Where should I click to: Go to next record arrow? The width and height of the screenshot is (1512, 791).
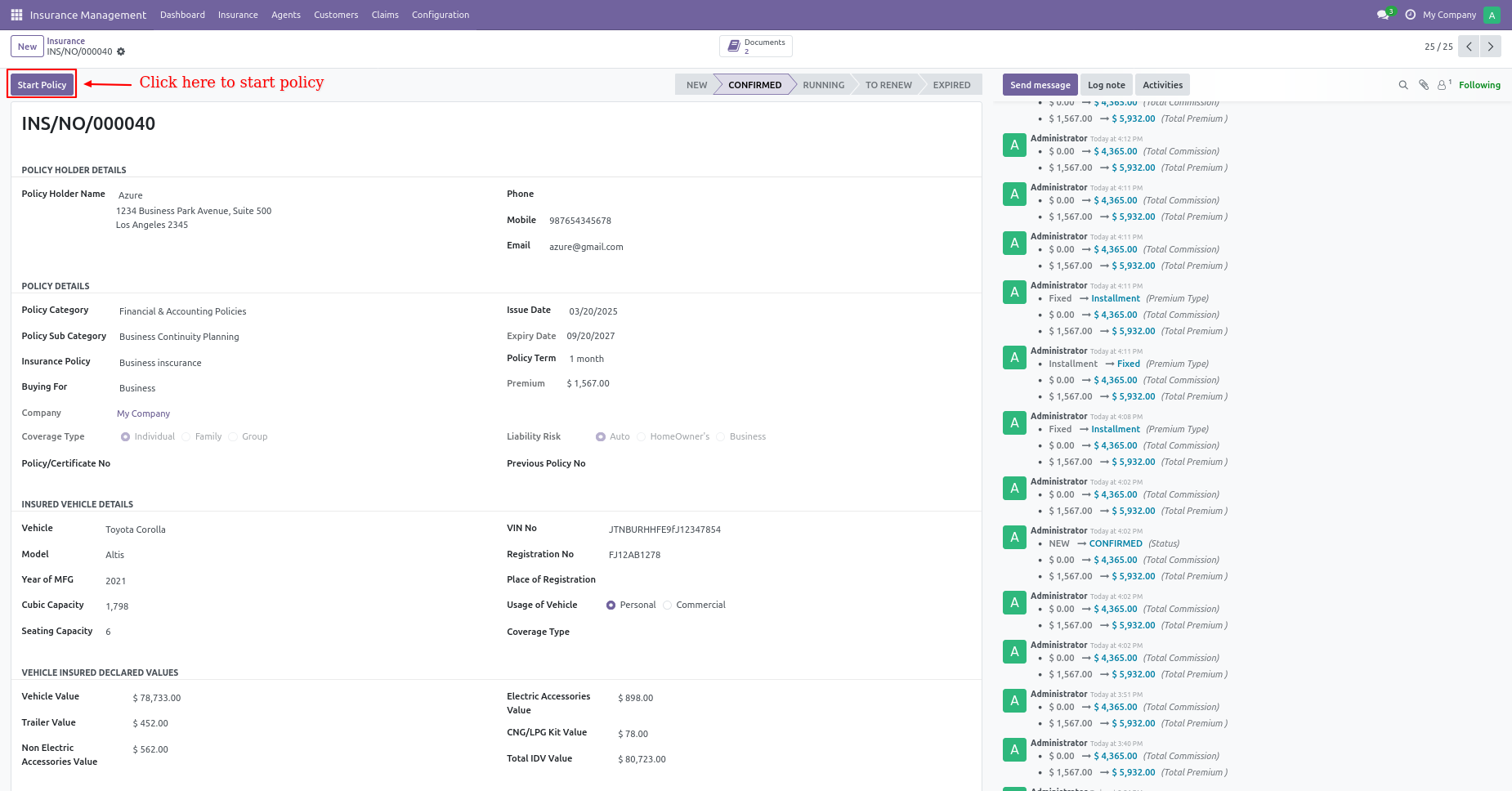point(1491,47)
